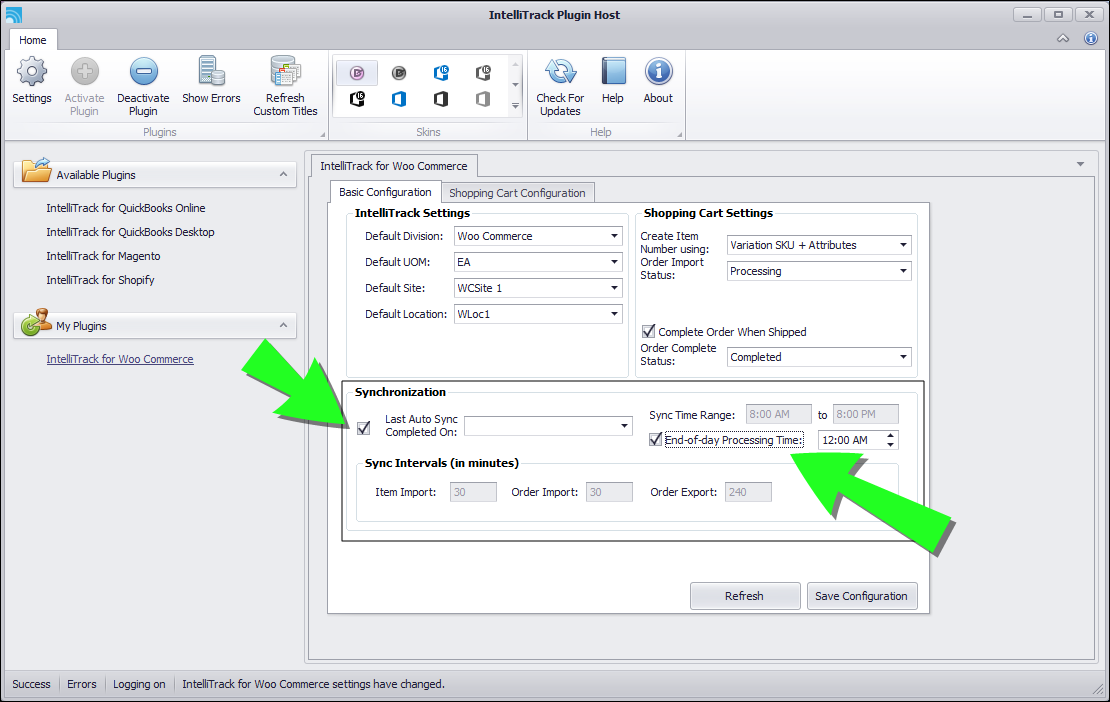The width and height of the screenshot is (1110, 702).
Task: Select the IntelliTrack for Woo Commerce document tab
Action: [394, 166]
